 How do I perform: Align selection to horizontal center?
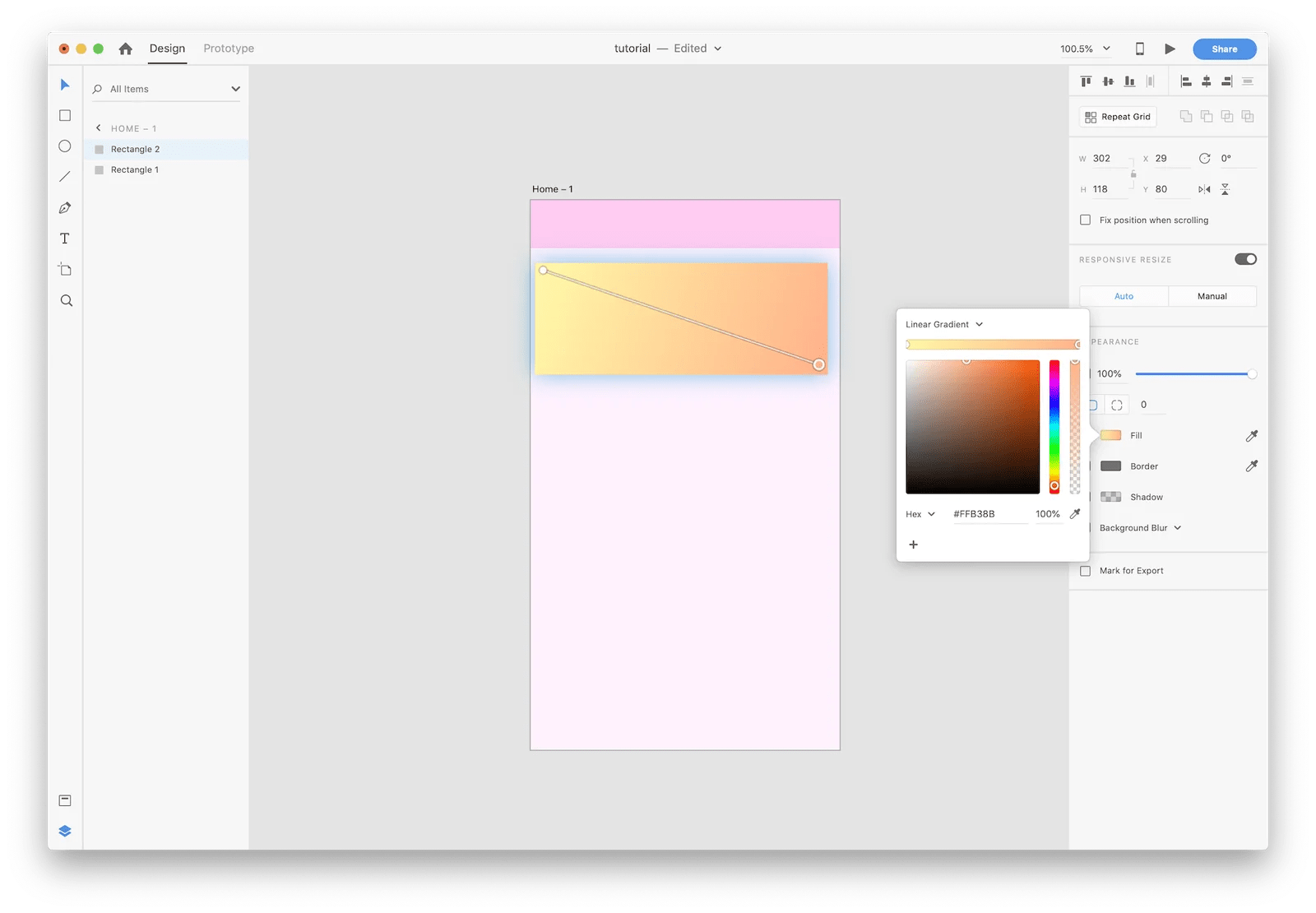point(1207,81)
